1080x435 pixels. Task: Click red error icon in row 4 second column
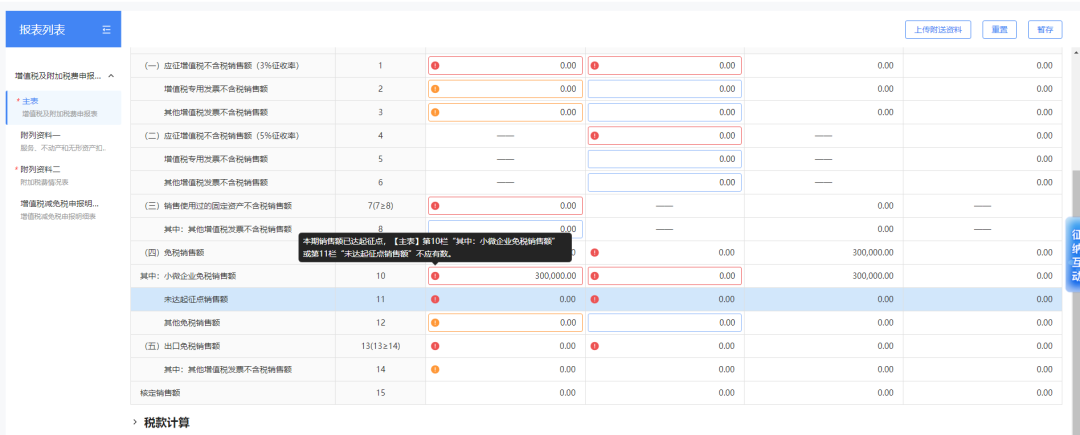coord(595,135)
